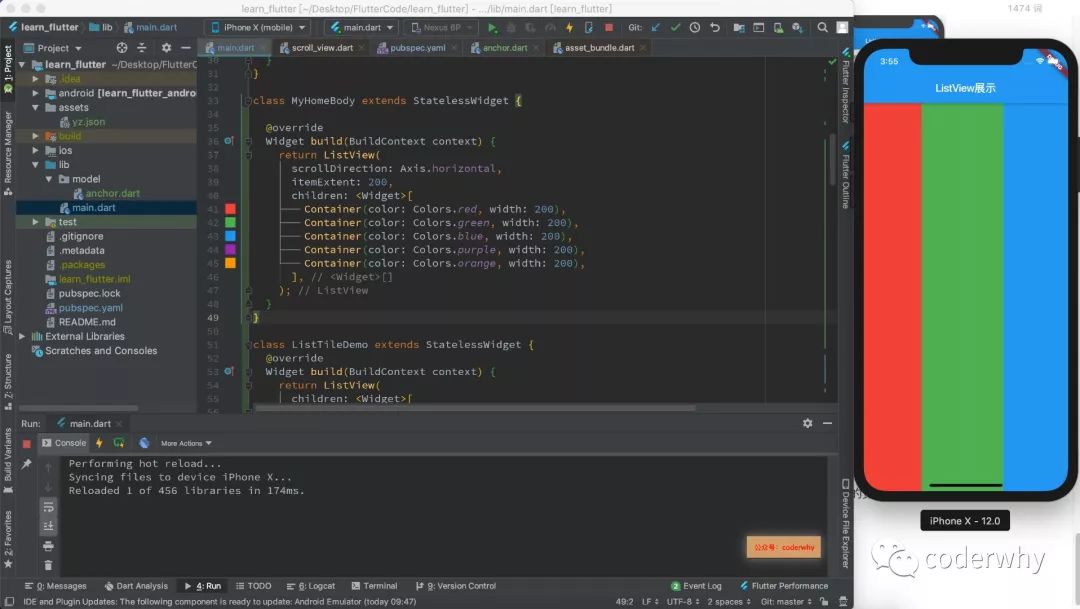Screen dimensions: 1080x609
Task: Click the Git revert arrow icon
Action: click(715, 28)
